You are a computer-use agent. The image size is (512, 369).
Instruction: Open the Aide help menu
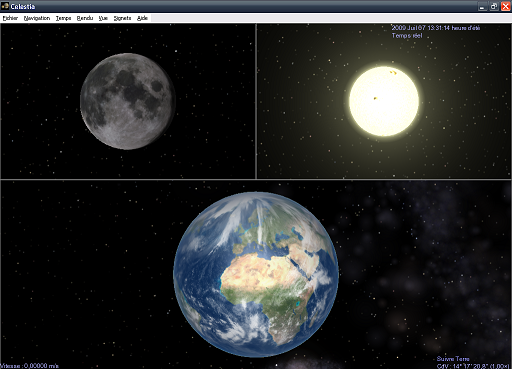[x=142, y=18]
